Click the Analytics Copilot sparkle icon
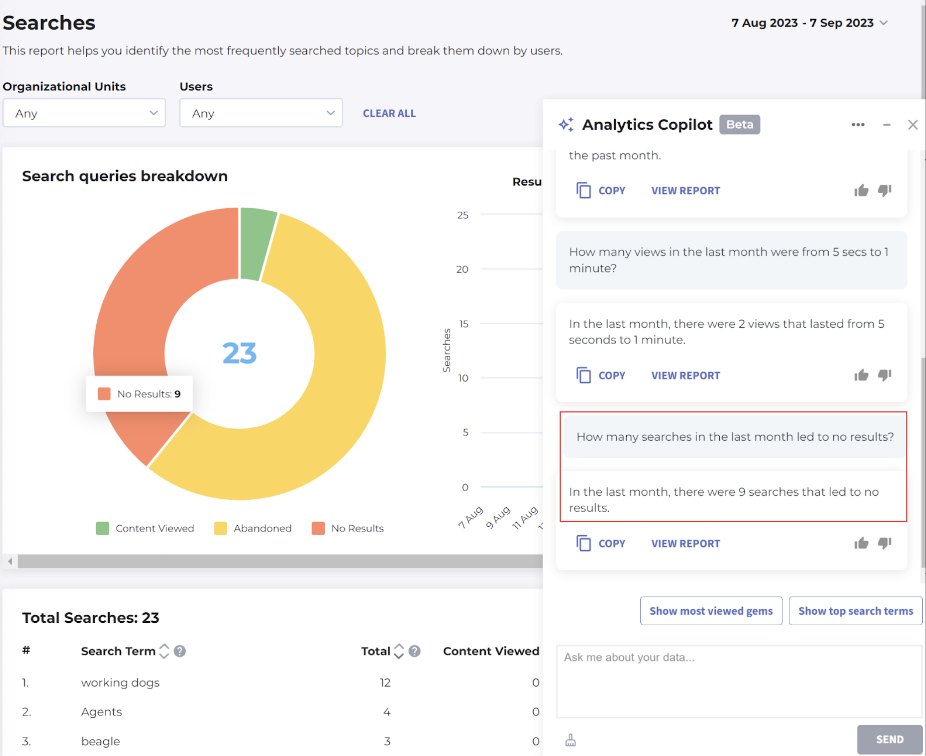The width and height of the screenshot is (926, 756). tap(566, 125)
